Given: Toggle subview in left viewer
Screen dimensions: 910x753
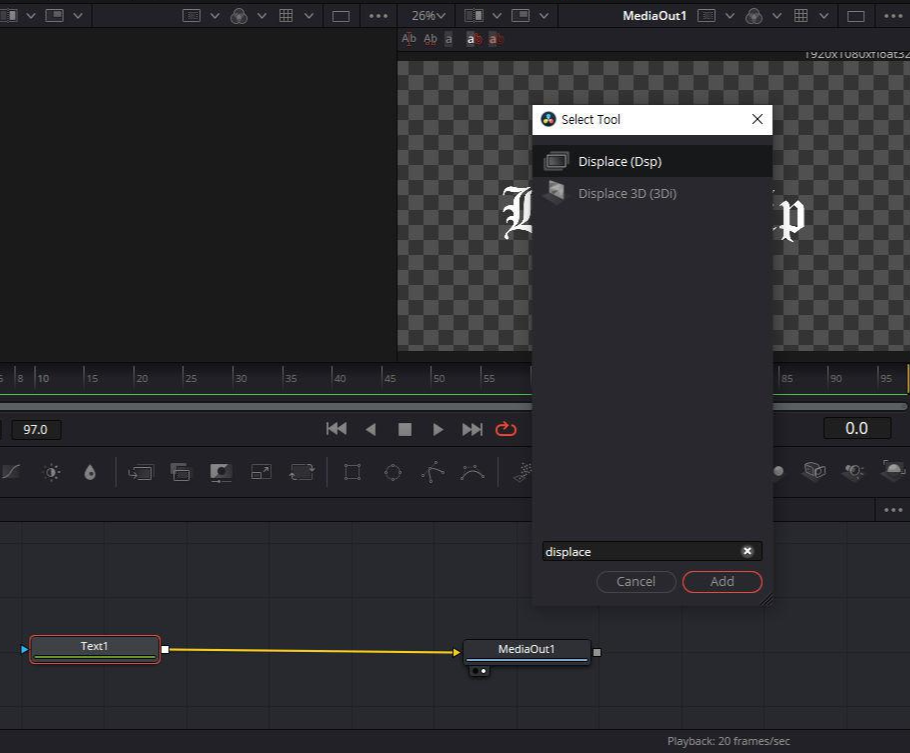Looking at the screenshot, I should tap(55, 16).
